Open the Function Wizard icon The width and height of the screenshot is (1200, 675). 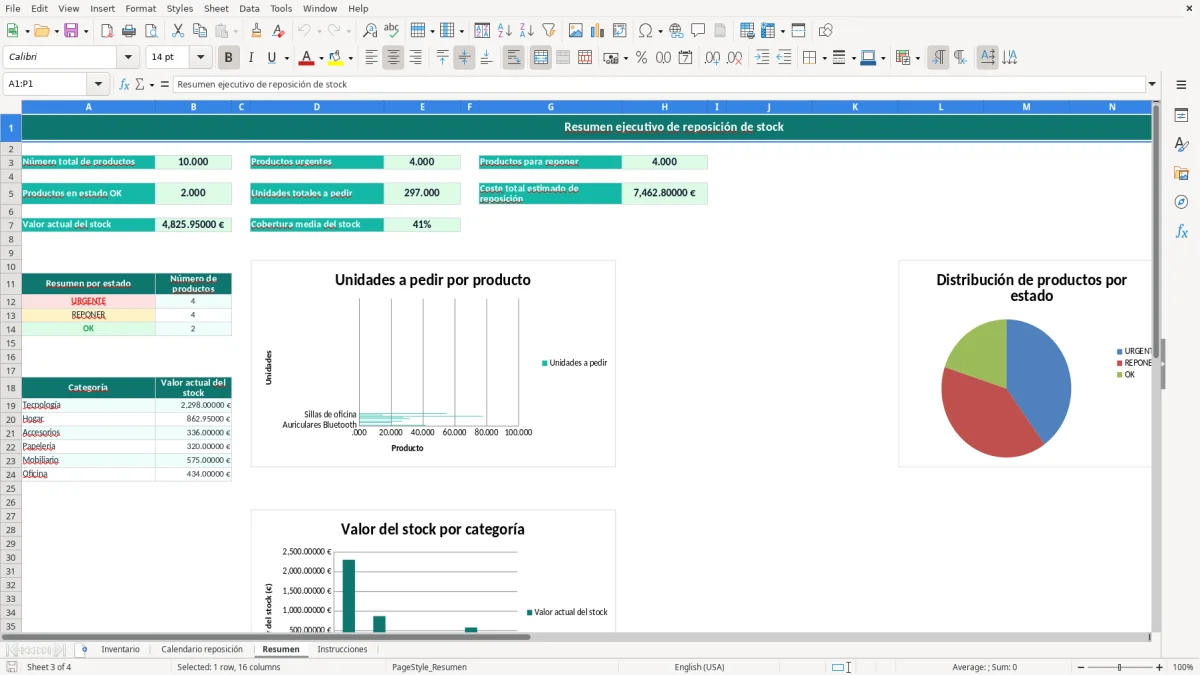[125, 84]
